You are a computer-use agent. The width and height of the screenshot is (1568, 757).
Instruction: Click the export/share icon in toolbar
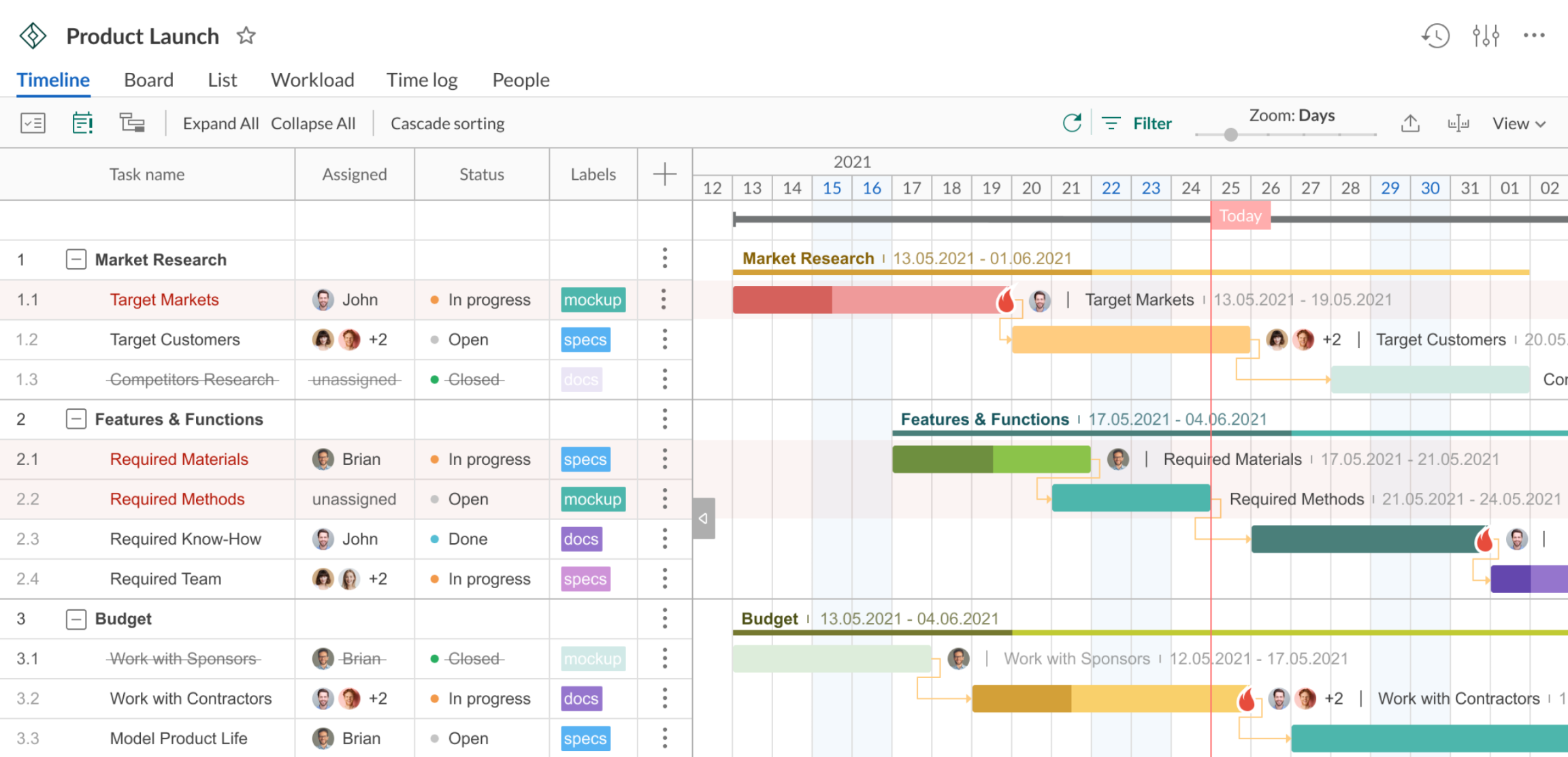[x=1410, y=123]
